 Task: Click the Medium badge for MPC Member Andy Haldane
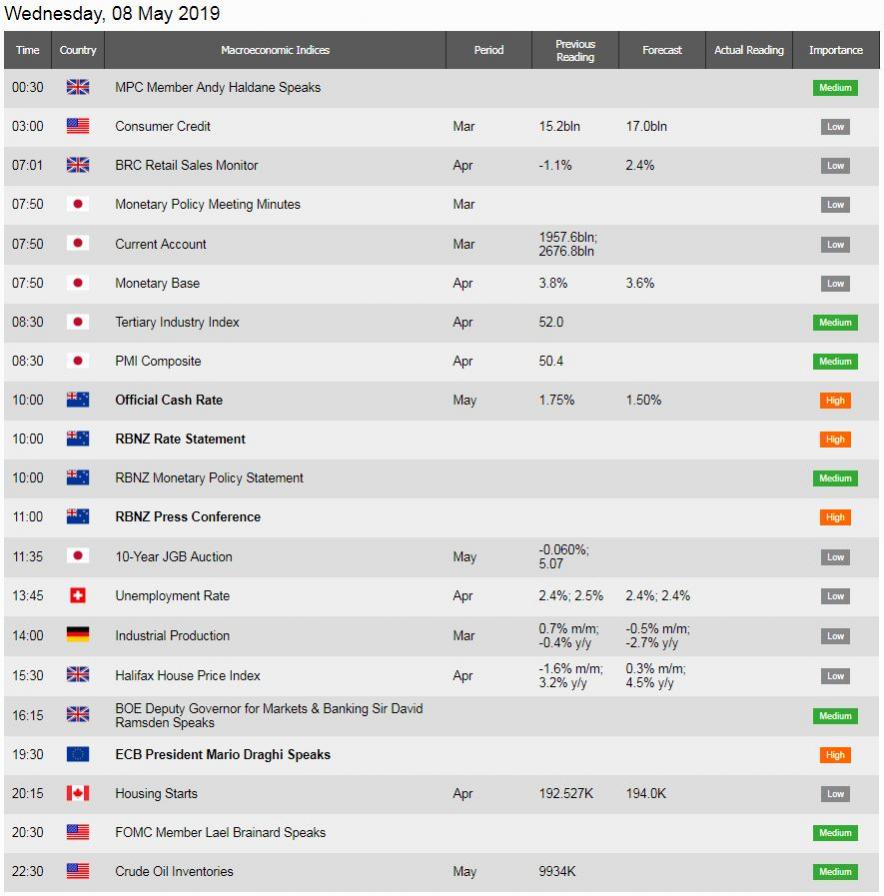[835, 87]
